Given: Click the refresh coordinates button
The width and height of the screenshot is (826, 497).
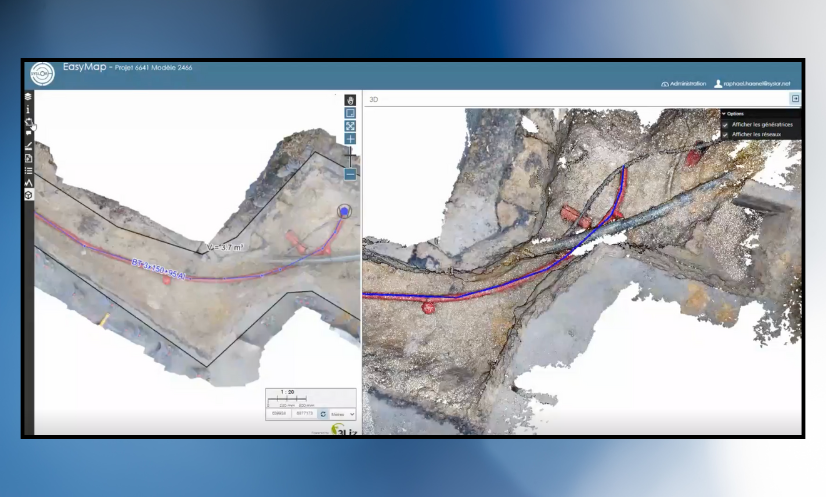Looking at the screenshot, I should [x=324, y=413].
